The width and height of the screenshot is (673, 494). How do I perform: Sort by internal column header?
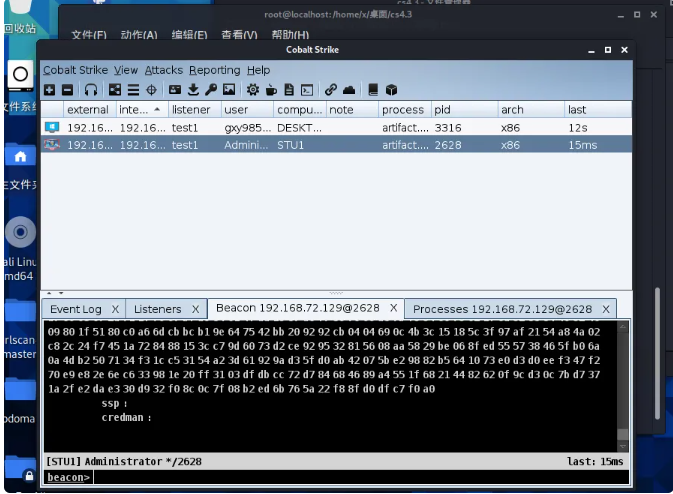coord(142,110)
